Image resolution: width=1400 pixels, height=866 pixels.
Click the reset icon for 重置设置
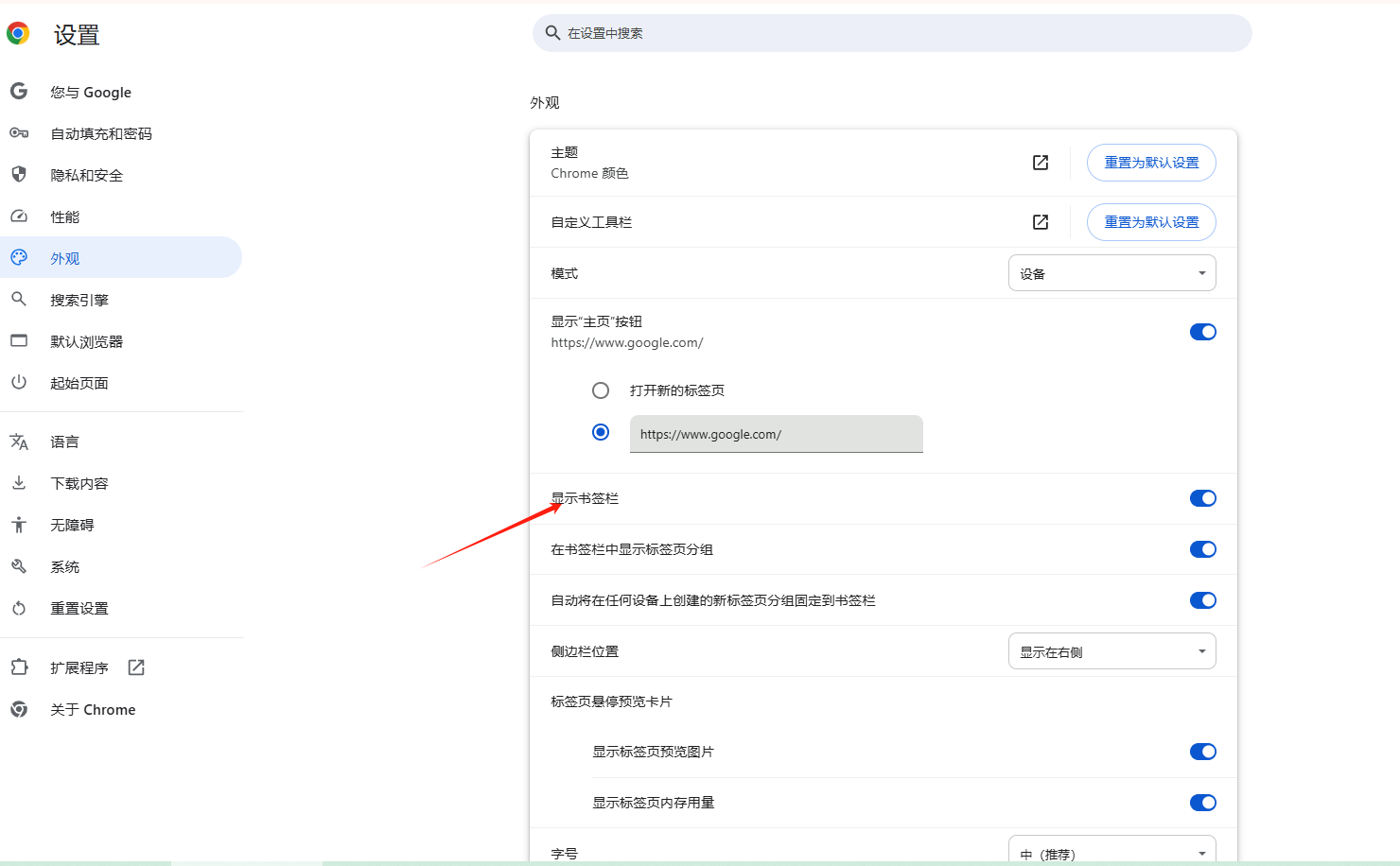19,608
